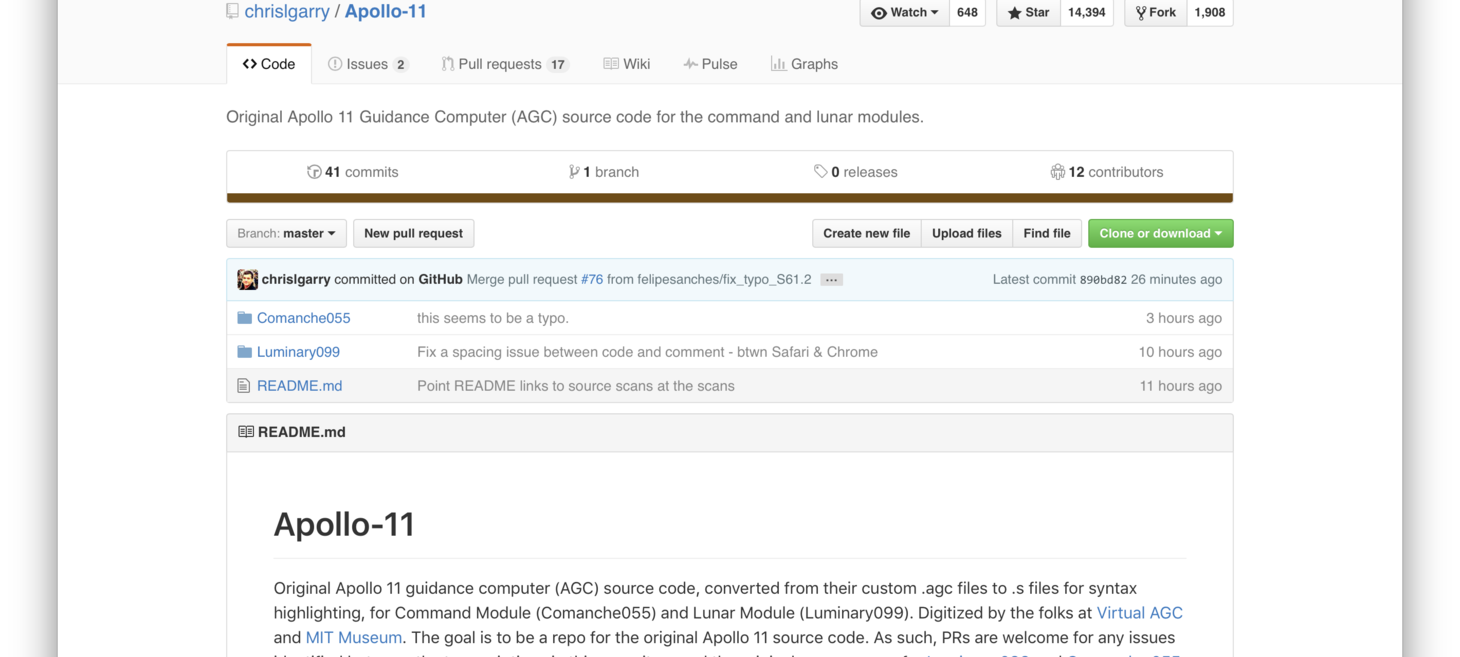Click chrislgarry's avatar in the commit bar

tap(247, 280)
